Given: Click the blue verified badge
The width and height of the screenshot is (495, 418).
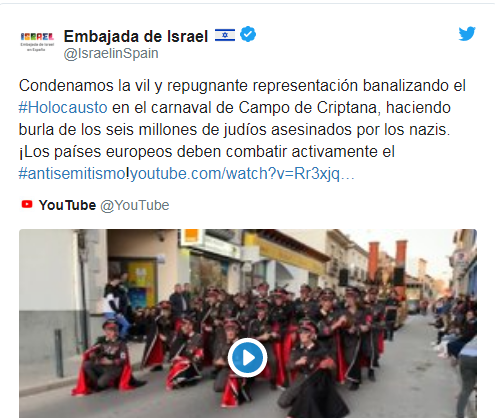Looking at the screenshot, I should coord(248,34).
